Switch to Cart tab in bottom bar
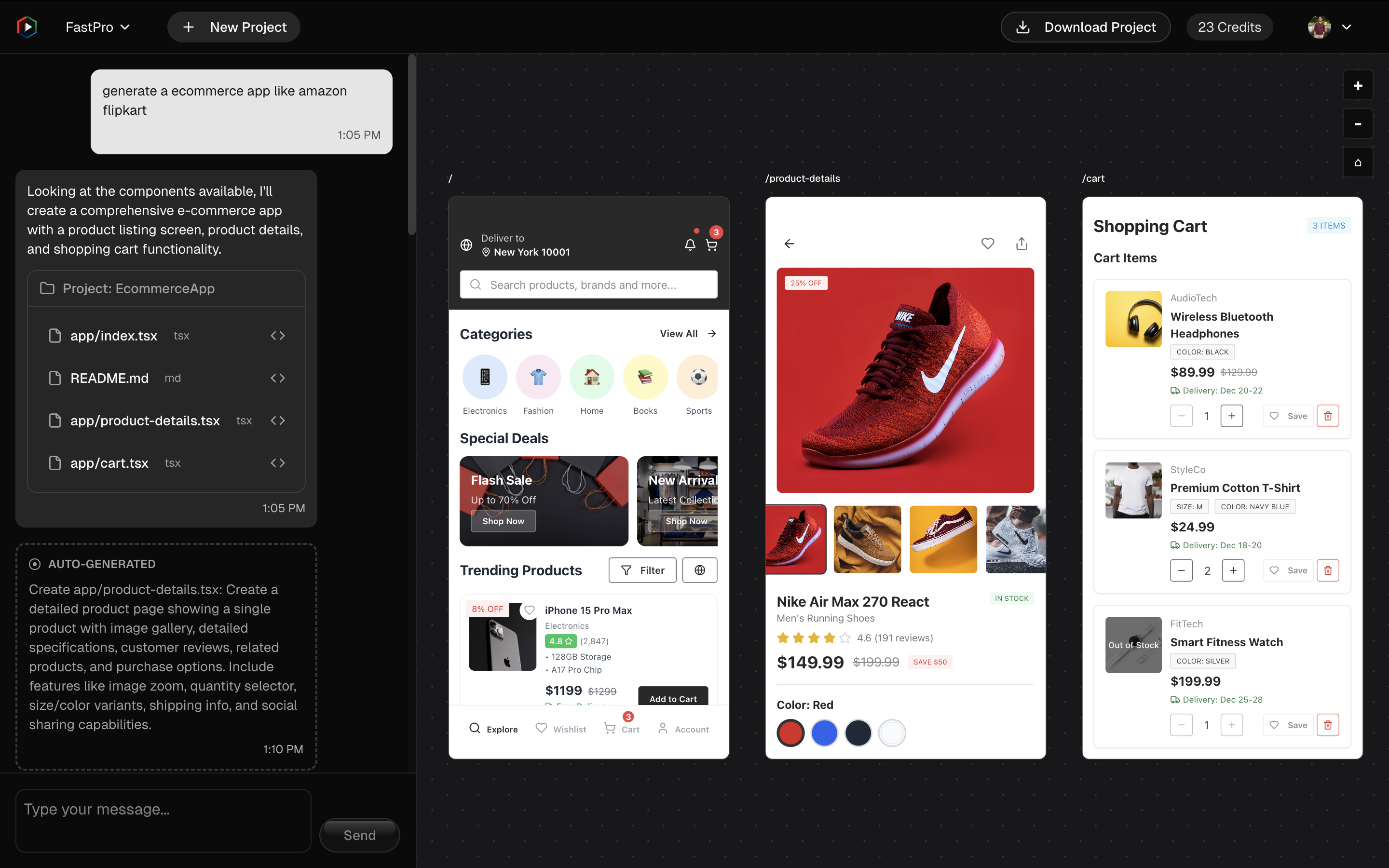The height and width of the screenshot is (868, 1389). pyautogui.click(x=622, y=728)
